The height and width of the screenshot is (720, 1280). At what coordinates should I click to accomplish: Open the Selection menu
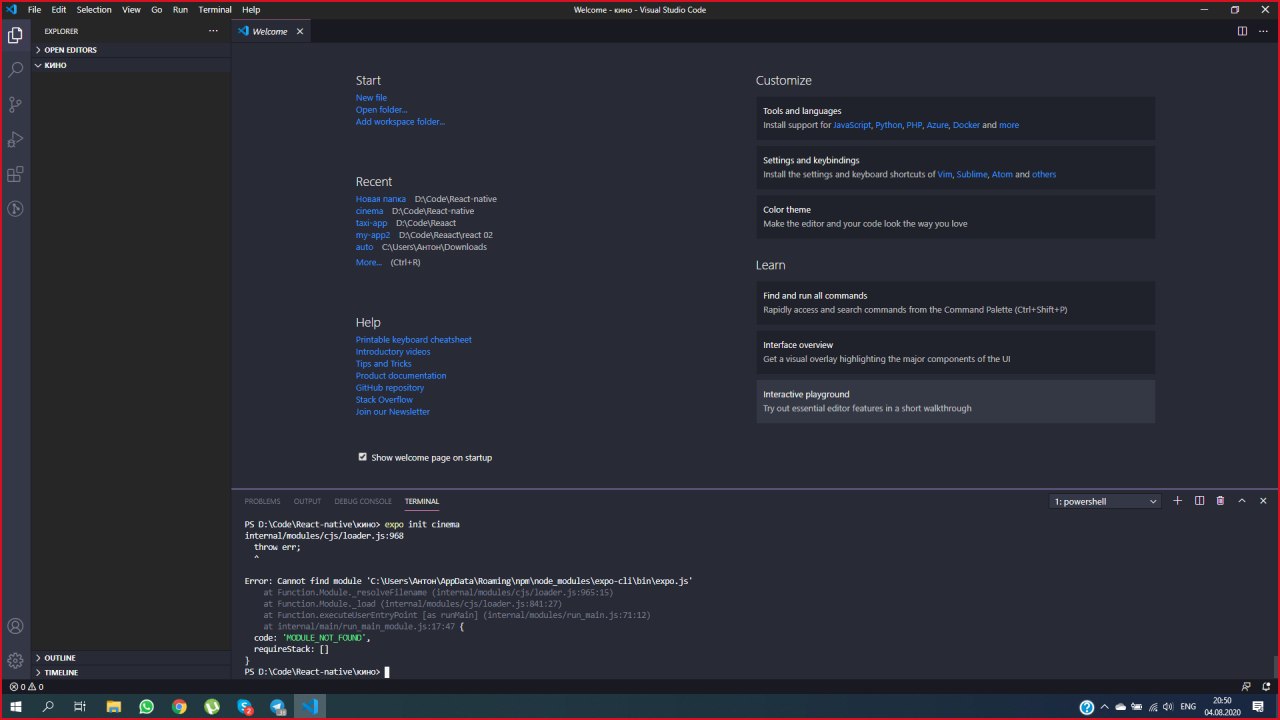point(94,9)
